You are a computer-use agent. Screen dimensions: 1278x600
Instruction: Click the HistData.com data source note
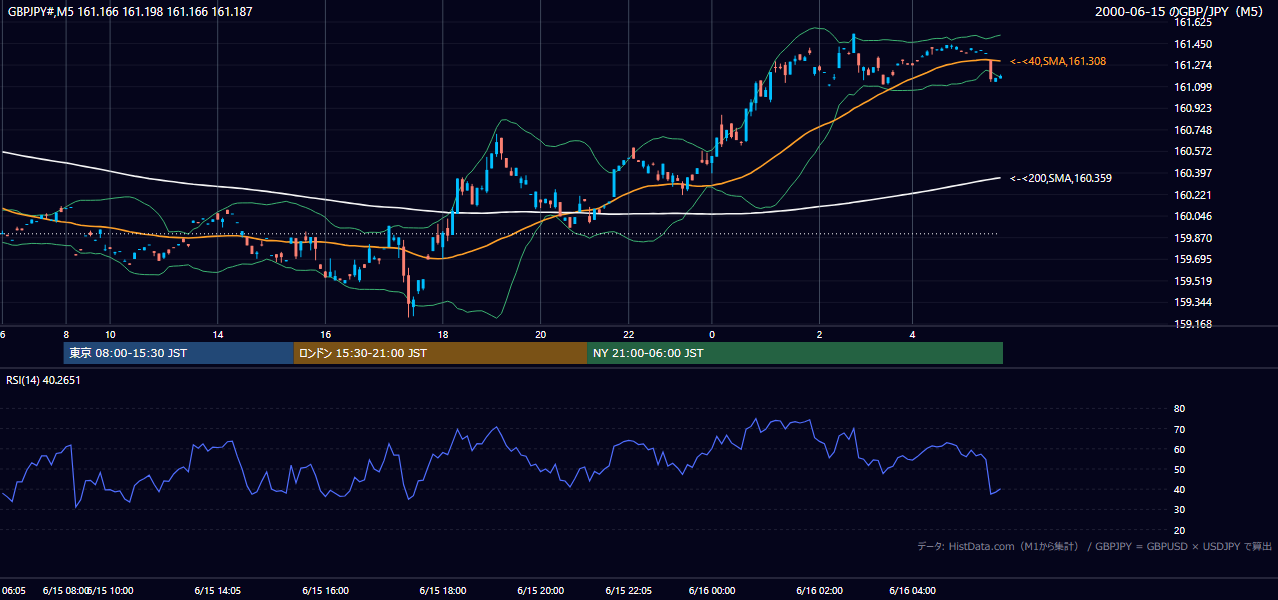coord(1094,546)
